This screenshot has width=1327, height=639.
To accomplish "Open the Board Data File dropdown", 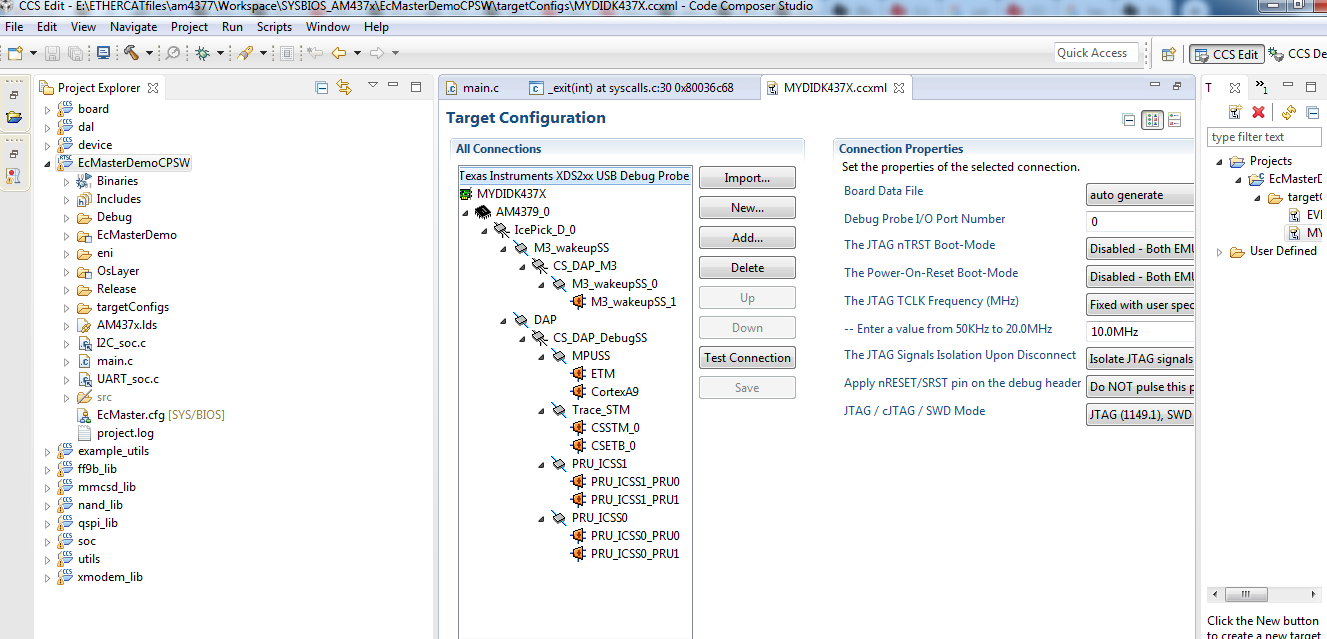I will [1140, 195].
